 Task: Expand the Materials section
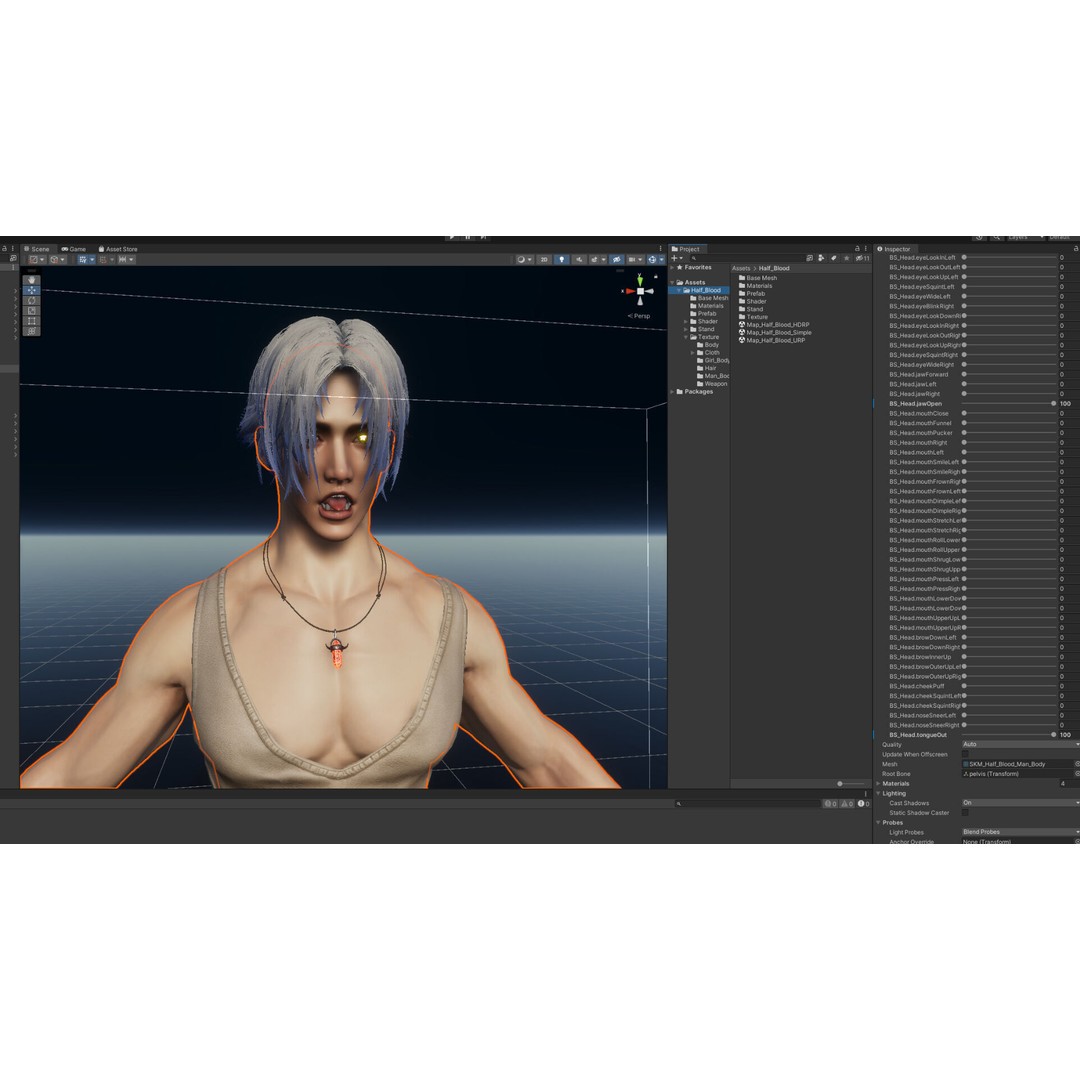tap(878, 784)
